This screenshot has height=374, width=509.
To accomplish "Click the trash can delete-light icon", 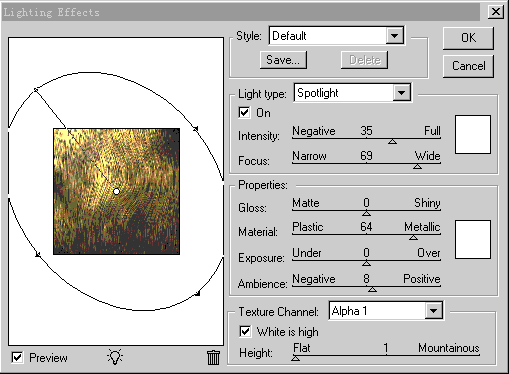I will (213, 357).
